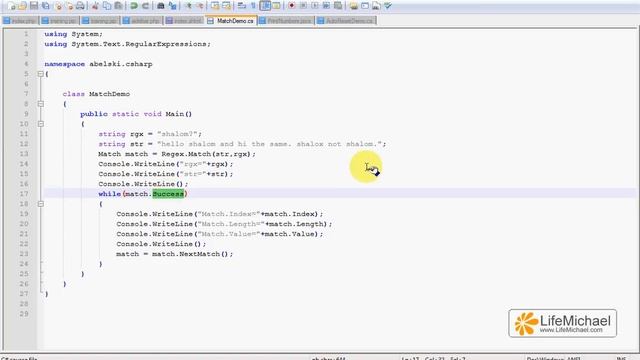
Task: Undo the last edit via green arrow
Action: coord(133,6)
